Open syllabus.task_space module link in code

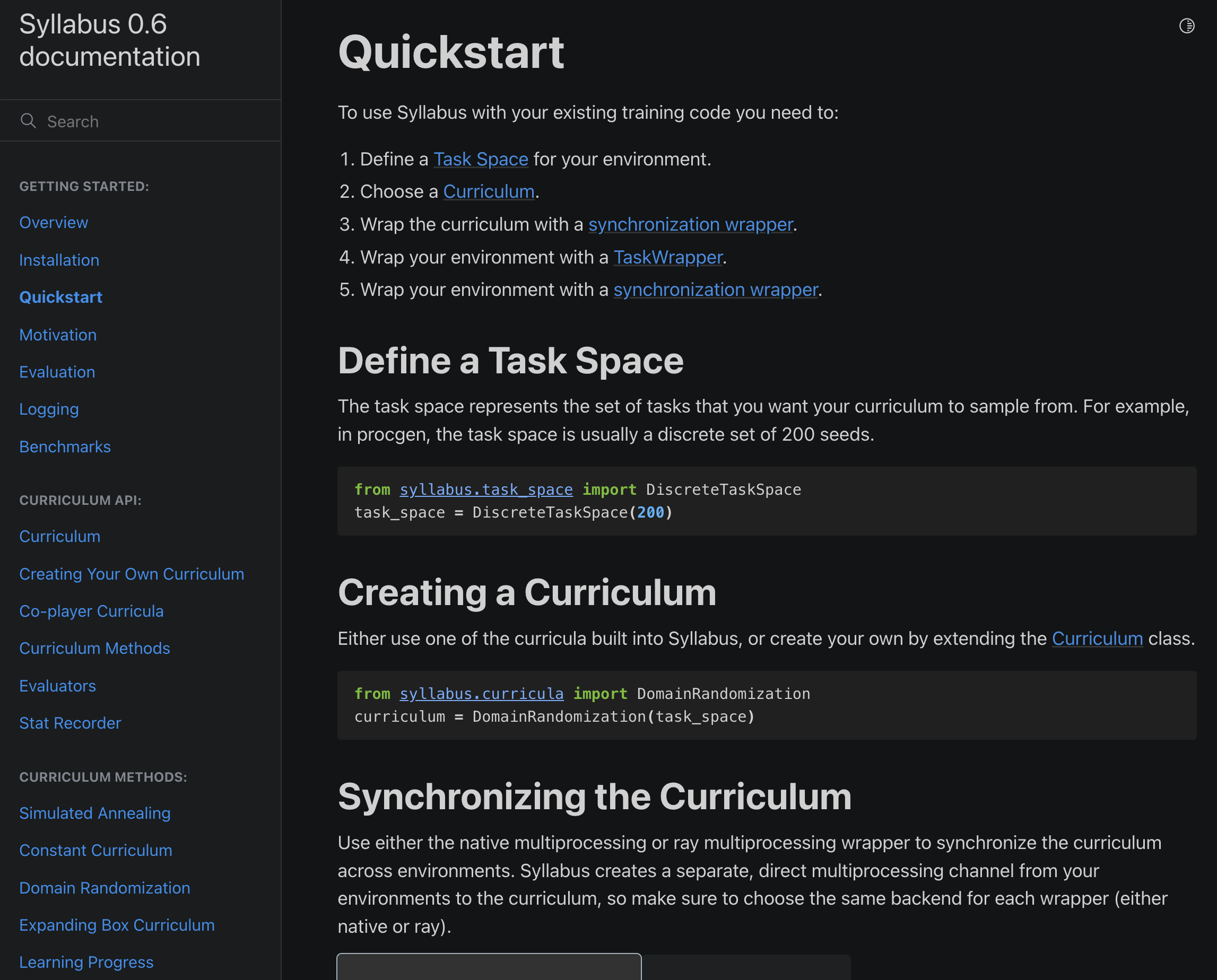pos(485,489)
